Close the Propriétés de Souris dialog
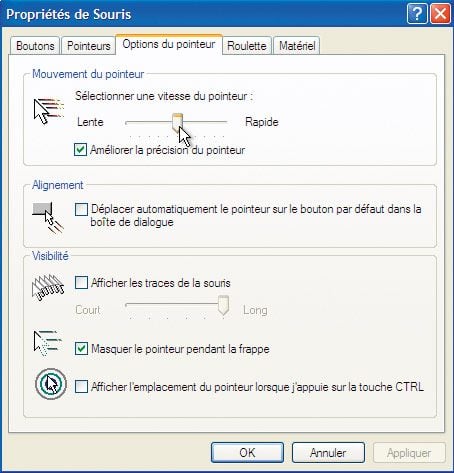The width and height of the screenshot is (454, 473). pyautogui.click(x=440, y=14)
